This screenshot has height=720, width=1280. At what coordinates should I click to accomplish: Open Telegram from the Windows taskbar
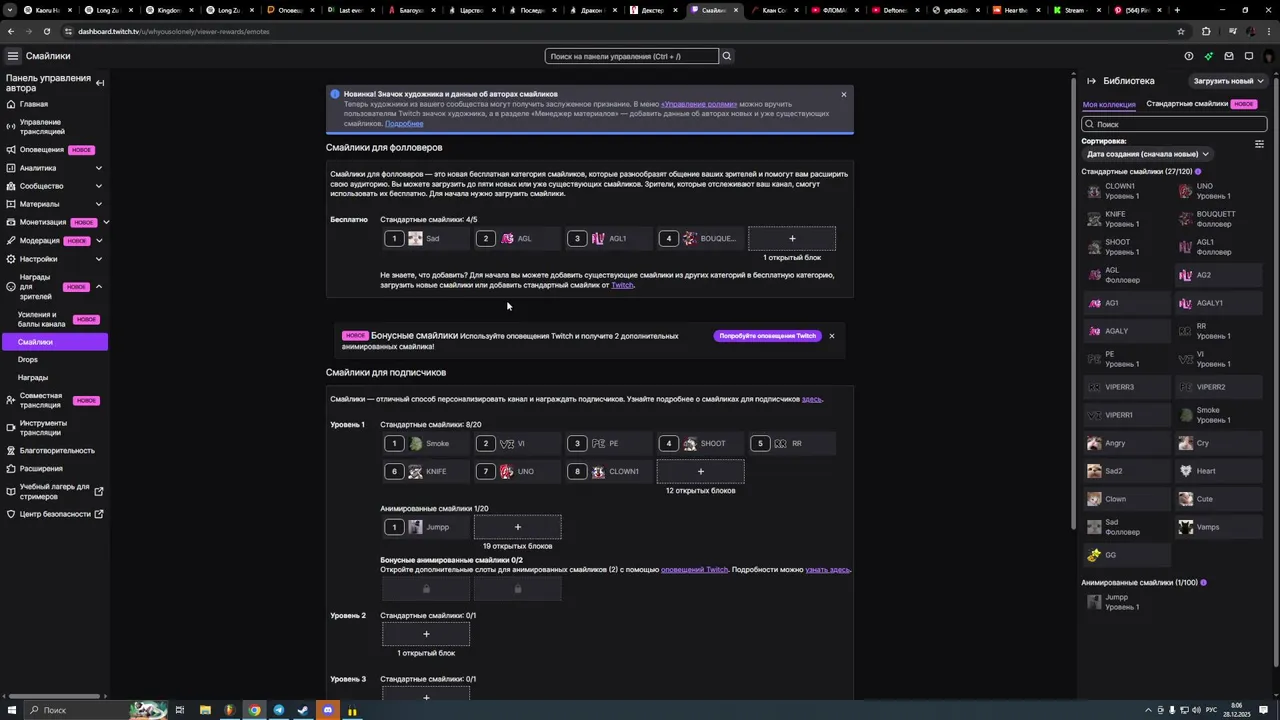[x=279, y=710]
